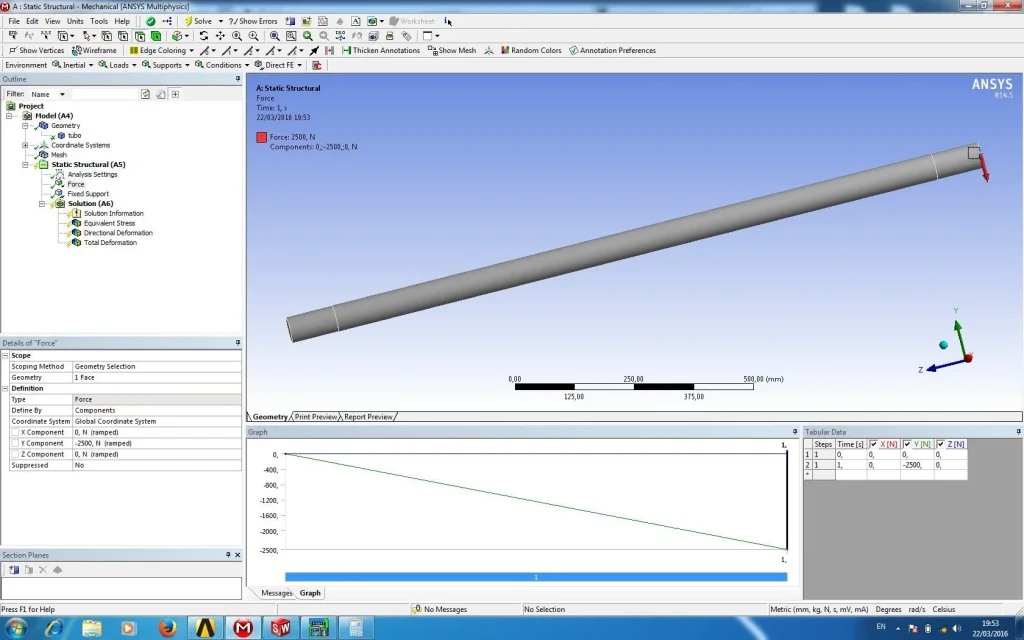Screen dimensions: 1024x640
Task: Open the Units menu
Action: [x=75, y=21]
